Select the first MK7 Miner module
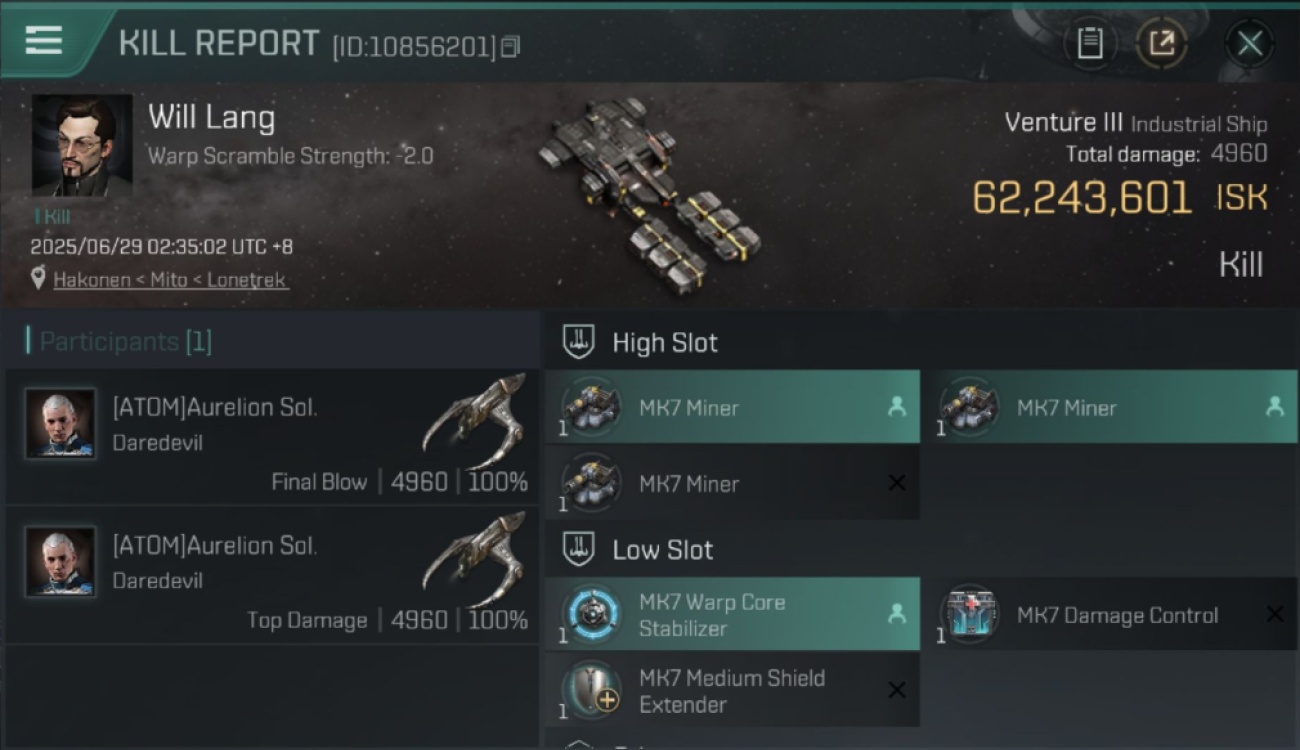The width and height of the screenshot is (1300, 750). [x=732, y=407]
